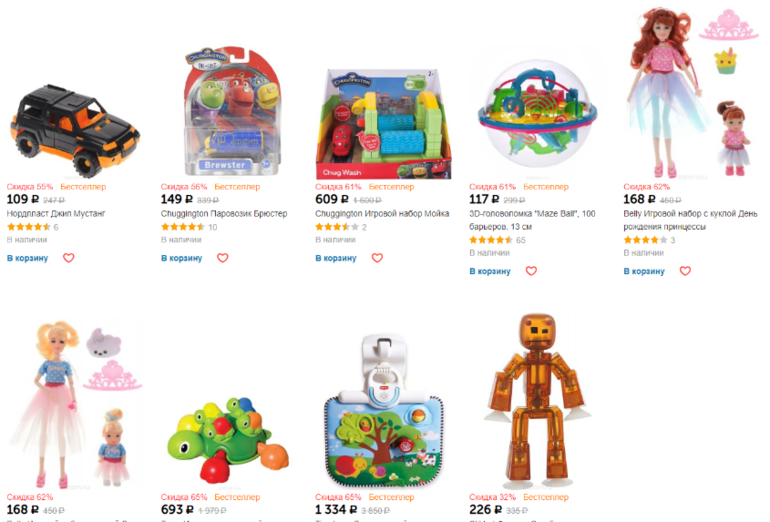Open Нордпласт Джип Мустанг product title
This screenshot has height=522, width=770.
(56, 214)
